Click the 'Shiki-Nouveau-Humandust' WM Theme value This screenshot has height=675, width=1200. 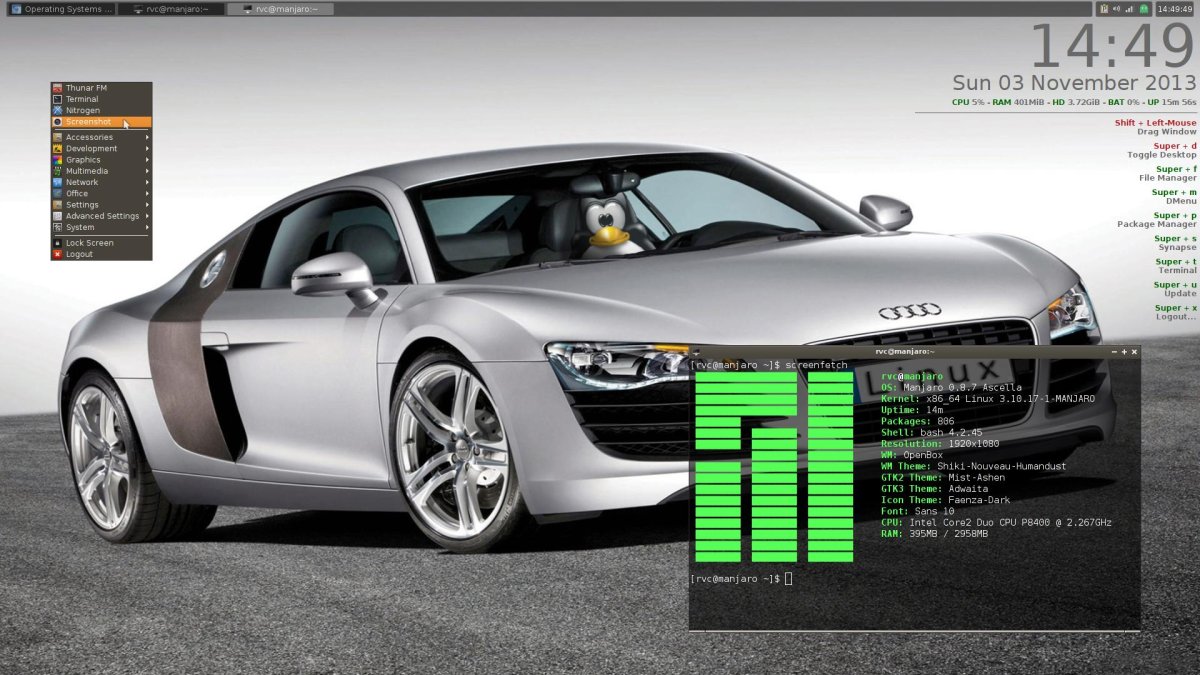tap(1001, 466)
